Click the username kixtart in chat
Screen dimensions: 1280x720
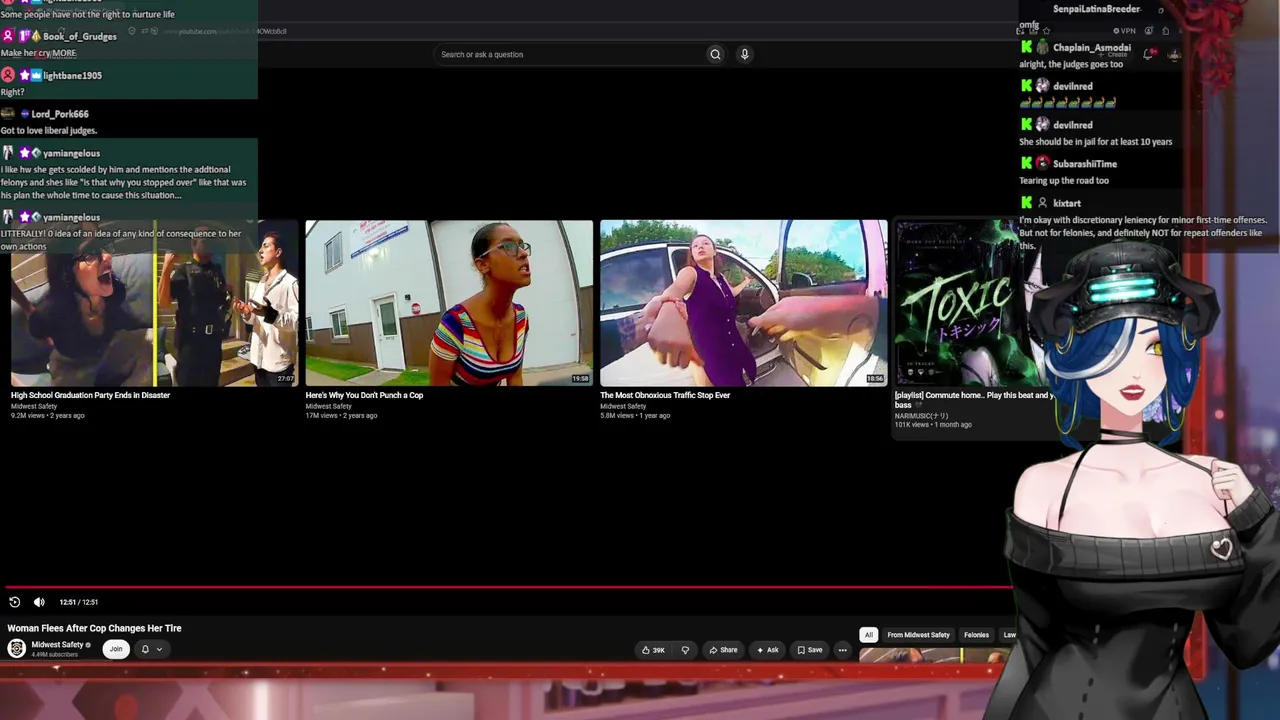pos(1067,203)
